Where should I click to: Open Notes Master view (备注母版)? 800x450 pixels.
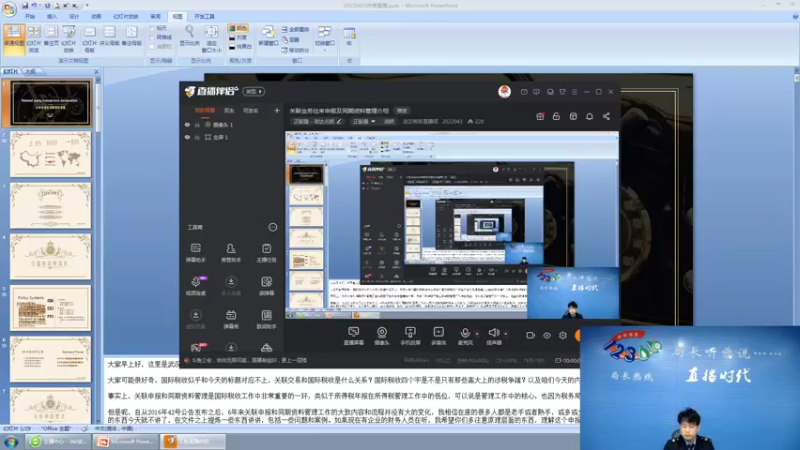[x=131, y=38]
